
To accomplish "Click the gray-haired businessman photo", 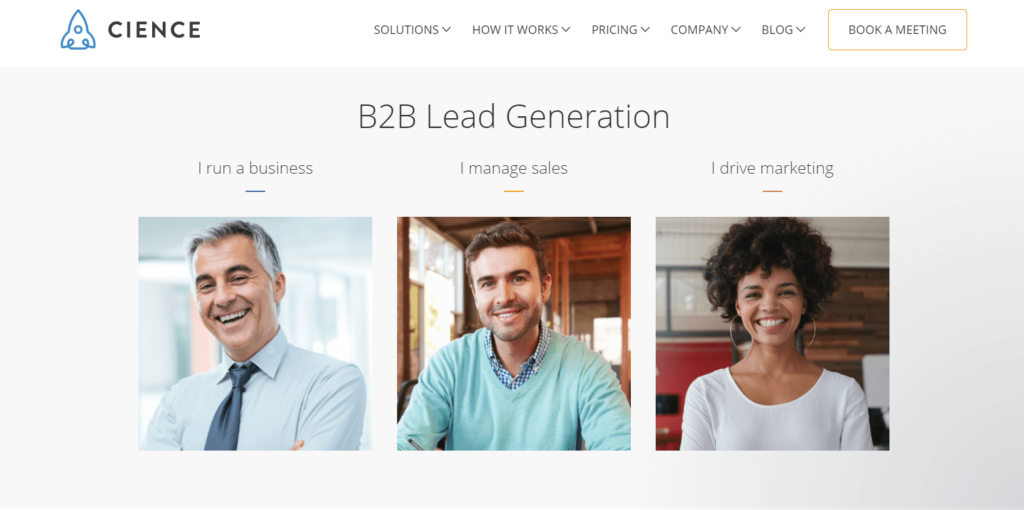I will (255, 334).
